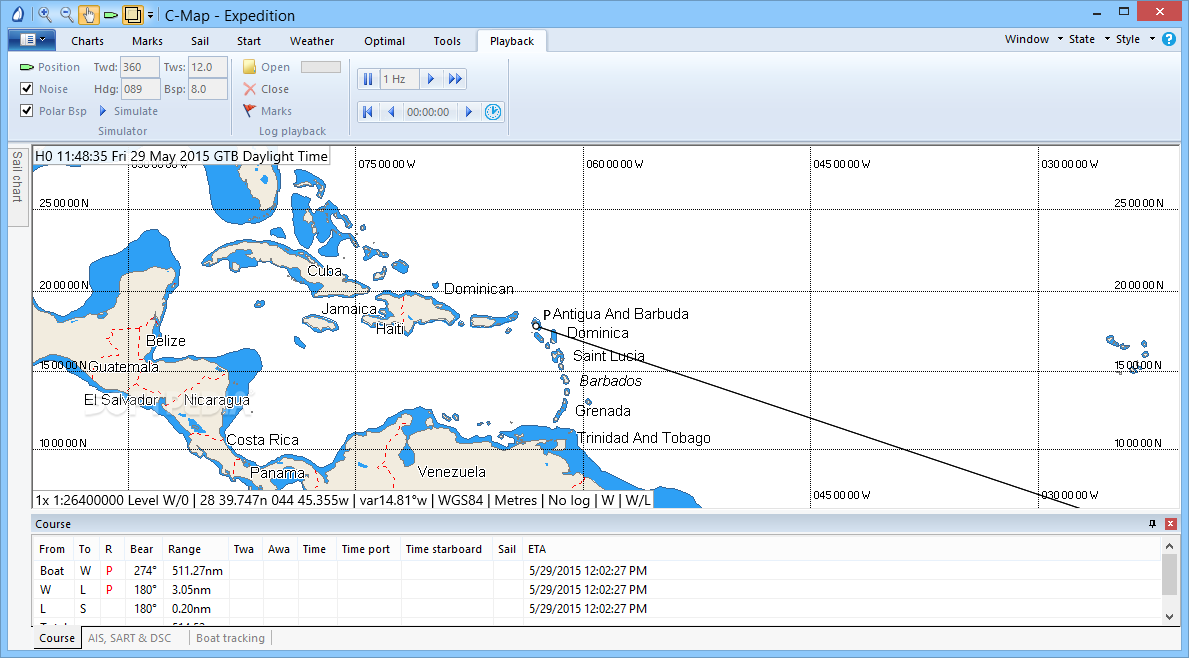This screenshot has width=1189, height=658.
Task: Click the boat marker near Antigua
Action: click(x=536, y=327)
